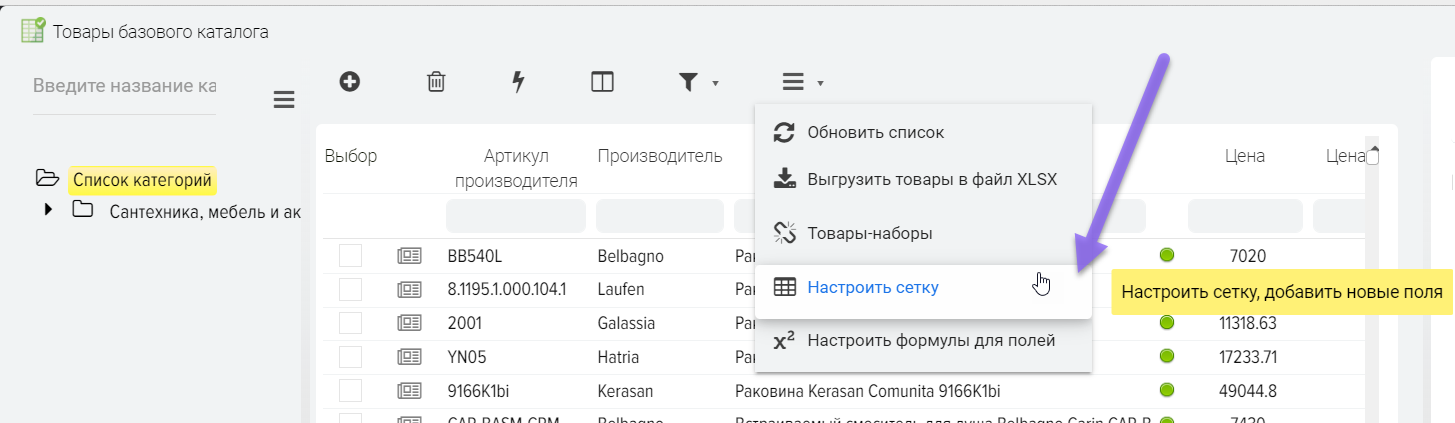Click the hamburger icon beside category search
Image resolution: width=1455 pixels, height=423 pixels.
[284, 99]
